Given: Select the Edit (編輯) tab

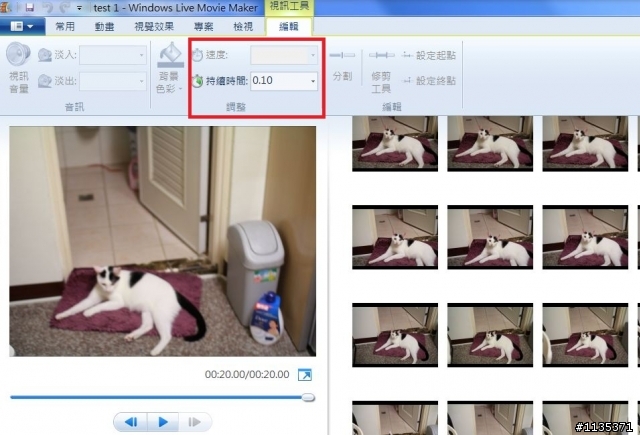Looking at the screenshot, I should click(289, 27).
